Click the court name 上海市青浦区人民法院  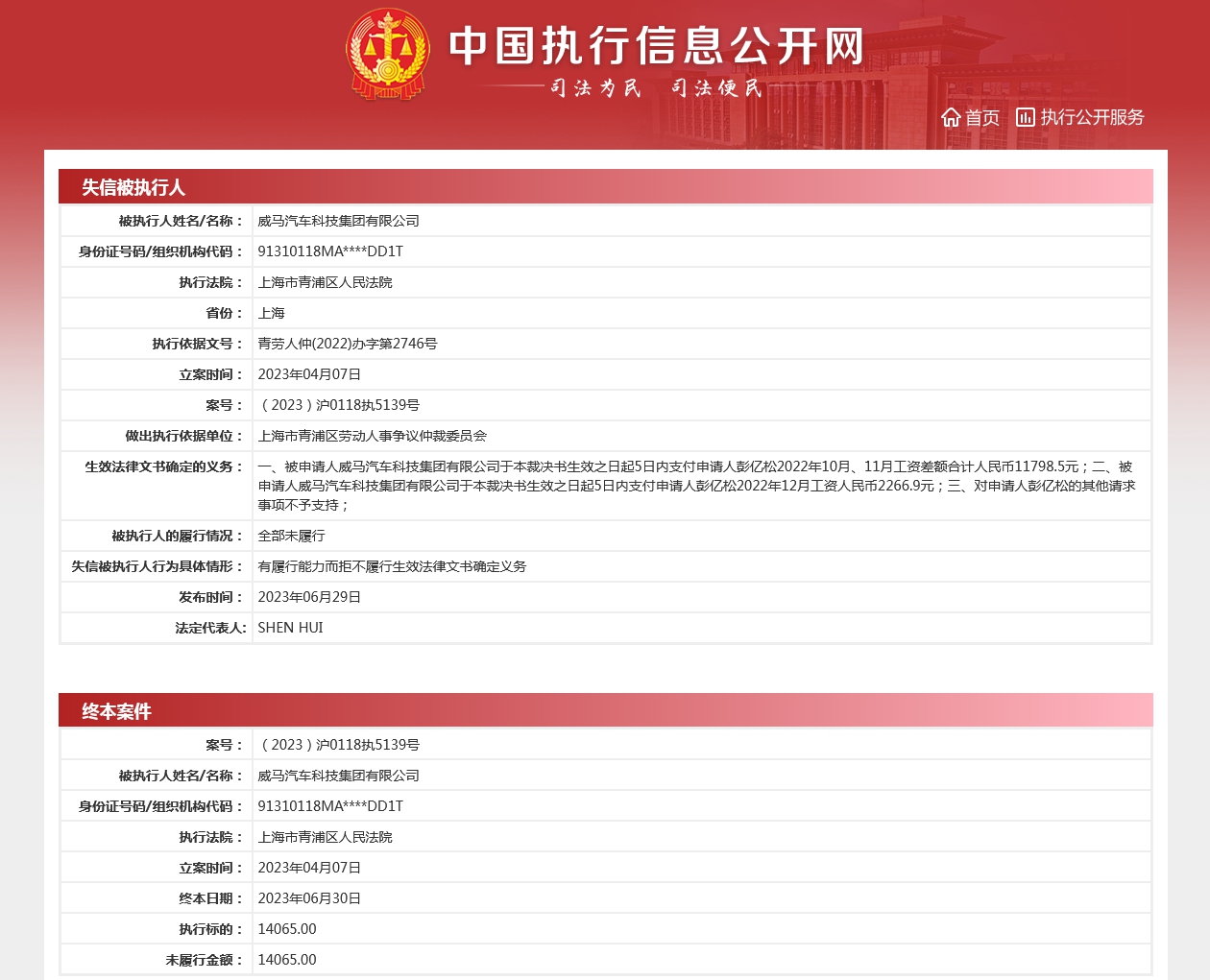click(x=326, y=281)
